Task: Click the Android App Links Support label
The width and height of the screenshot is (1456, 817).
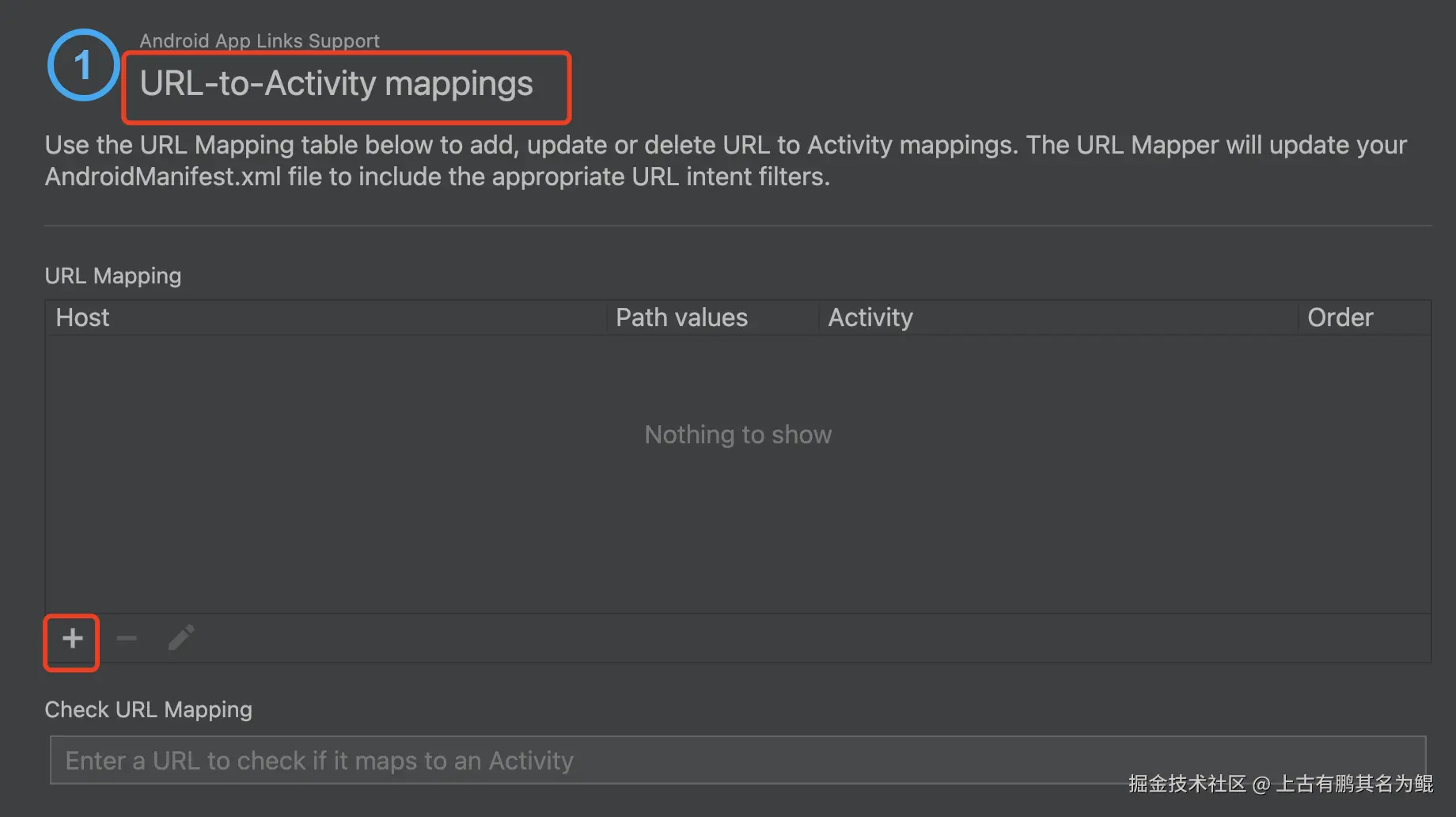Action: pyautogui.click(x=260, y=40)
